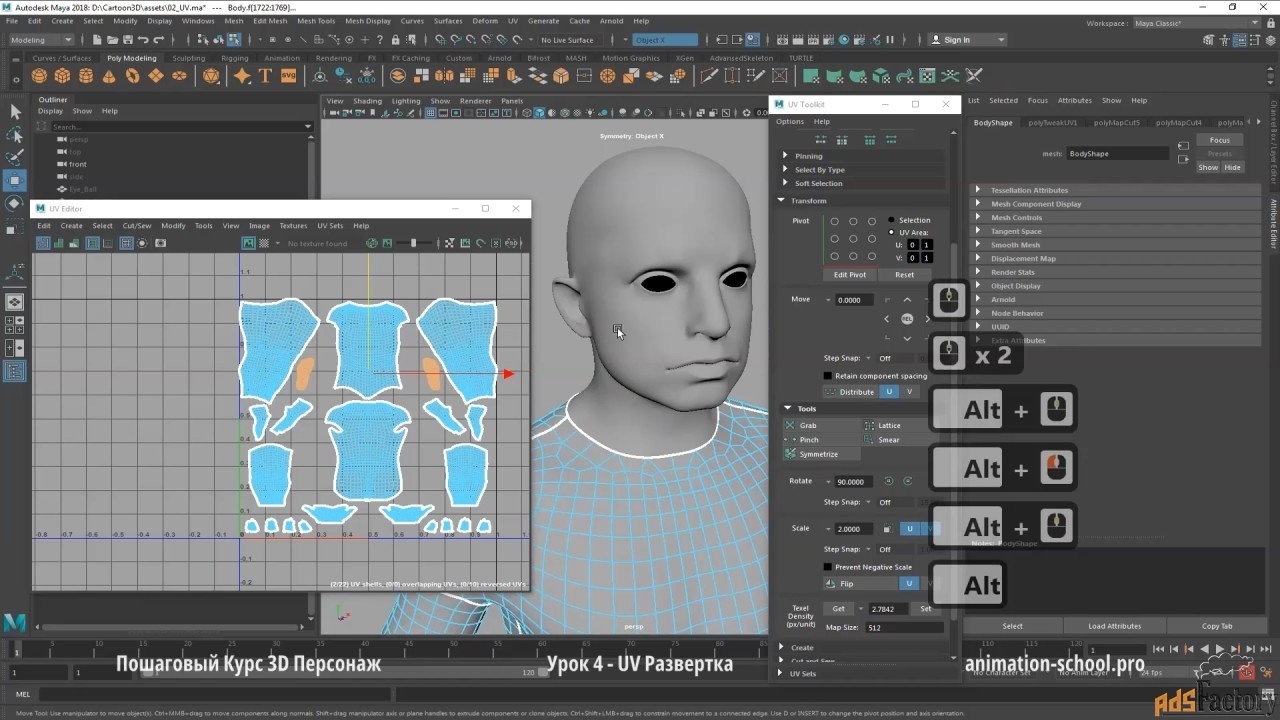
Task: Select the Symmetrize tool in UV Toolkit
Action: pos(821,454)
